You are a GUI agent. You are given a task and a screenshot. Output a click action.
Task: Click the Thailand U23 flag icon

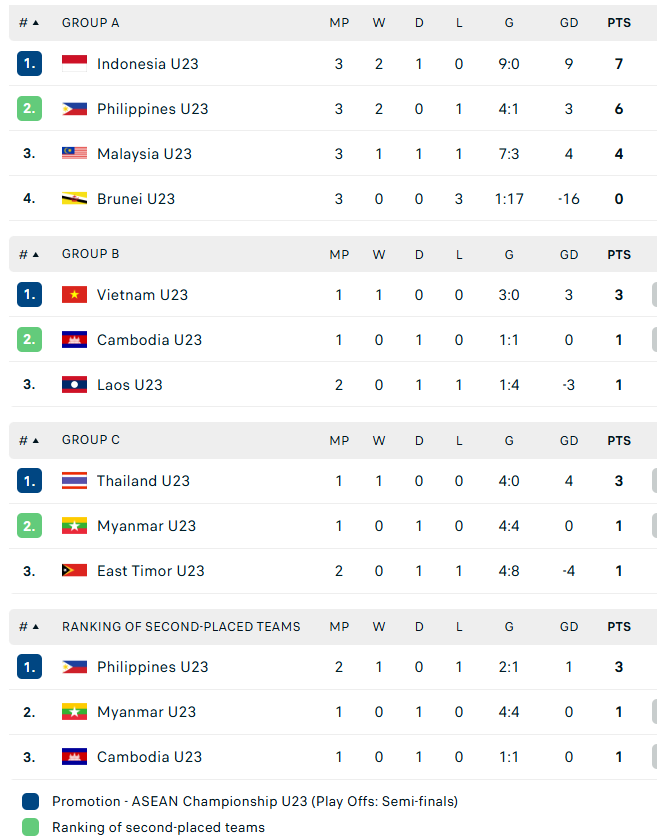(x=74, y=480)
